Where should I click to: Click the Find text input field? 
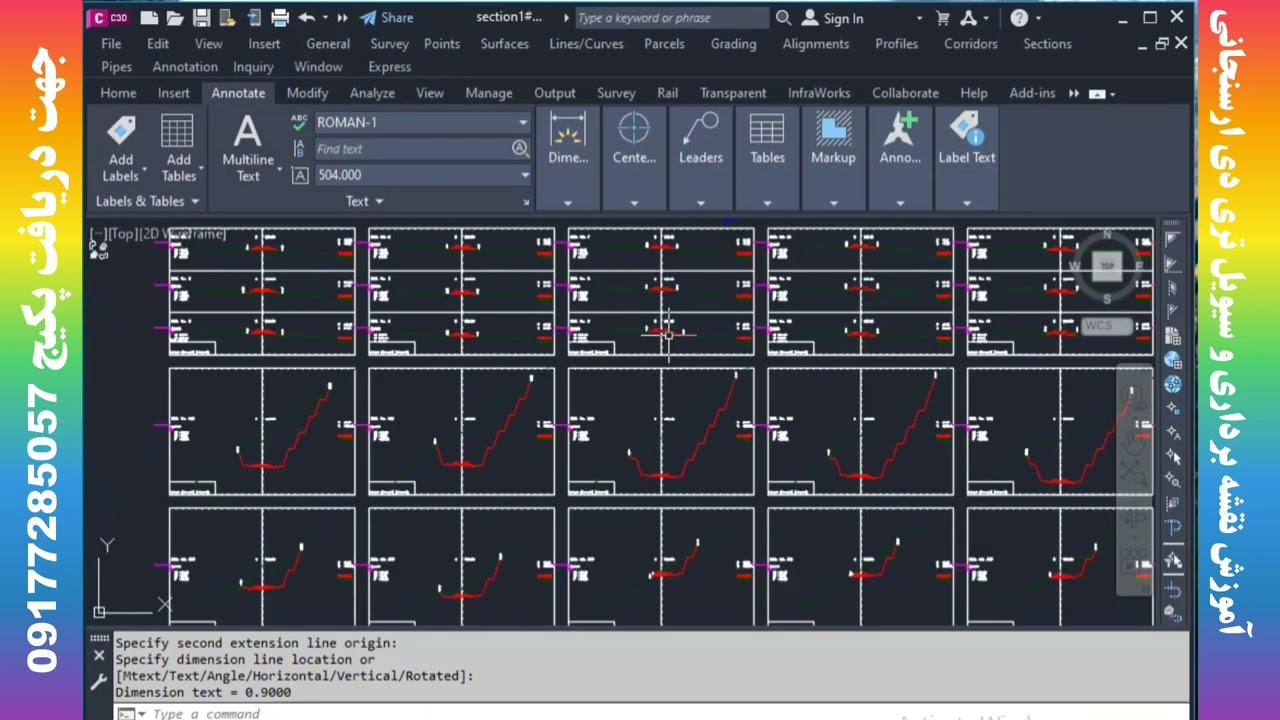tap(412, 149)
